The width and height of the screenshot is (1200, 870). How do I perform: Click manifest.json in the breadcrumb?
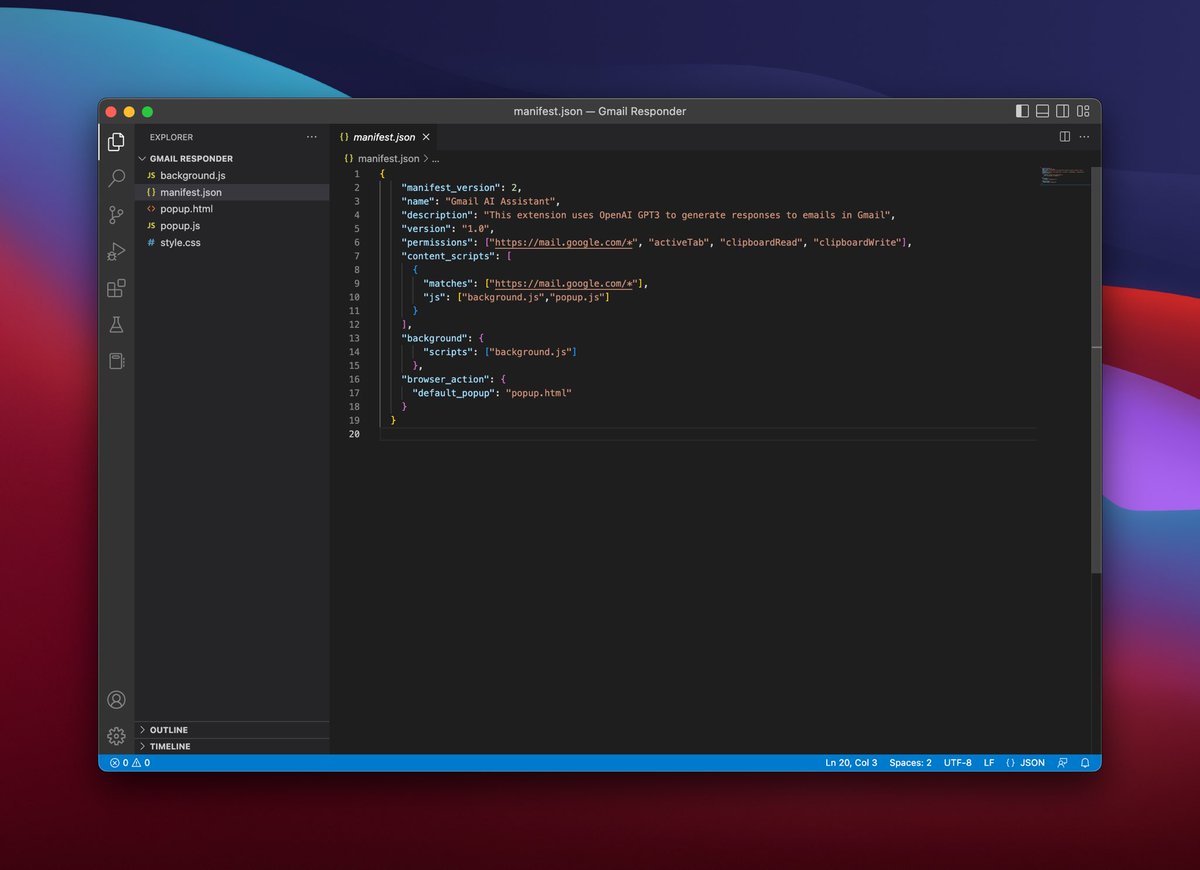coord(389,158)
